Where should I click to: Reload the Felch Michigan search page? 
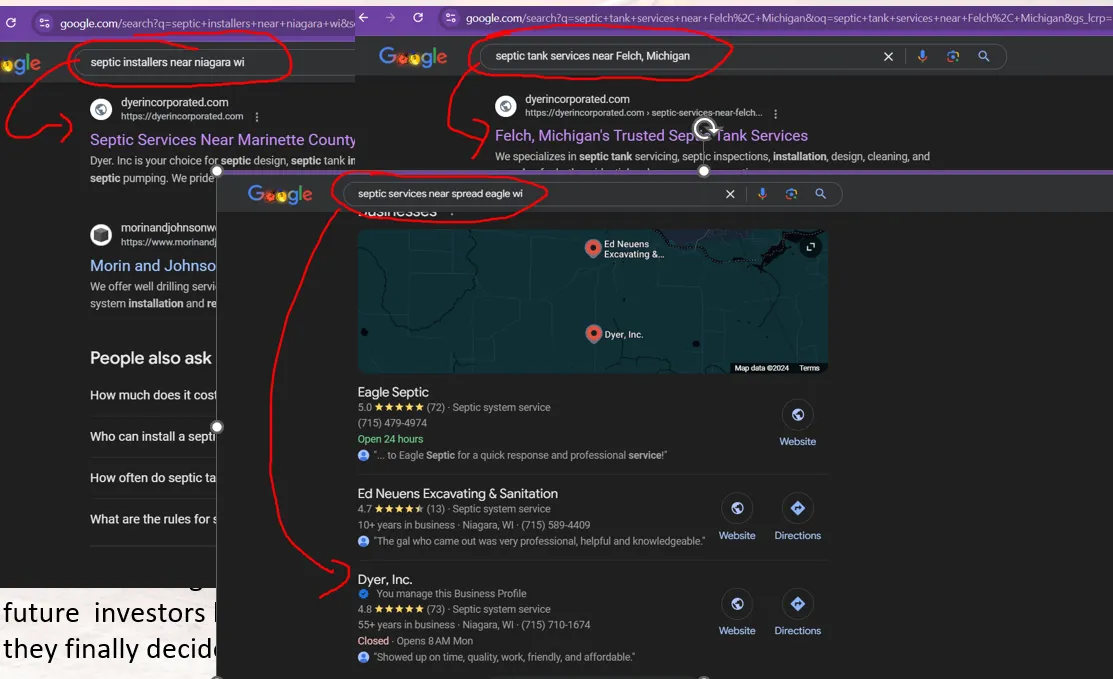[418, 17]
